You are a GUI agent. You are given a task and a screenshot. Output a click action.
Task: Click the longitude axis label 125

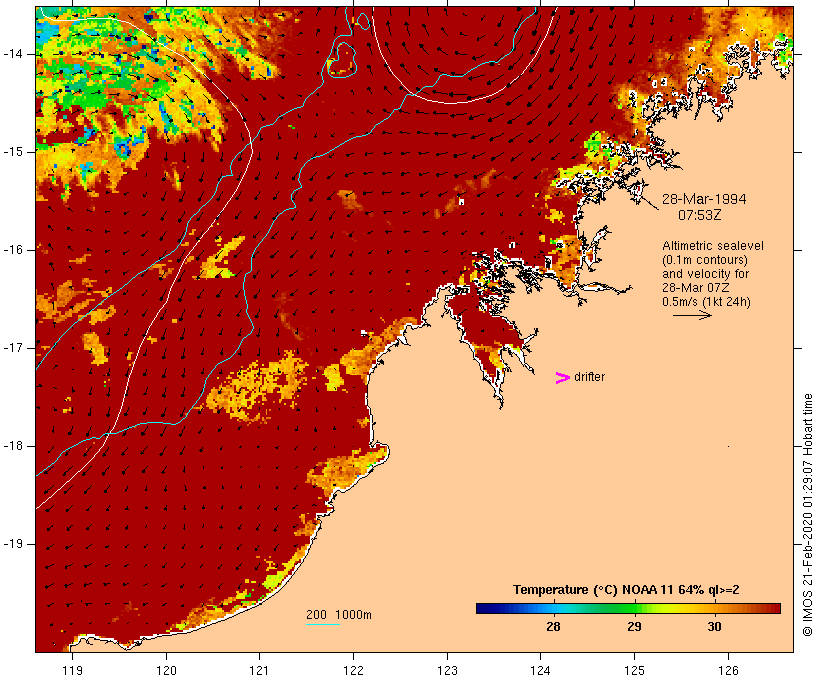click(634, 670)
